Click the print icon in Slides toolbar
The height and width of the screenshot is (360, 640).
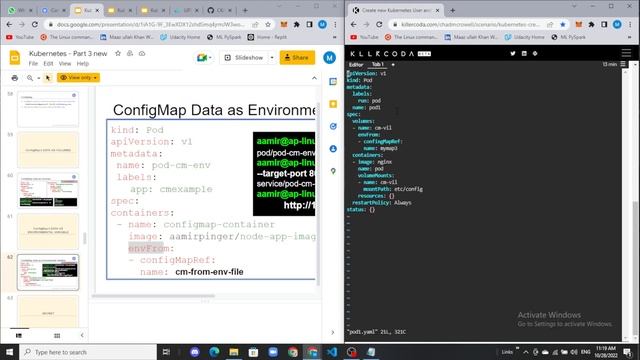click(15, 78)
